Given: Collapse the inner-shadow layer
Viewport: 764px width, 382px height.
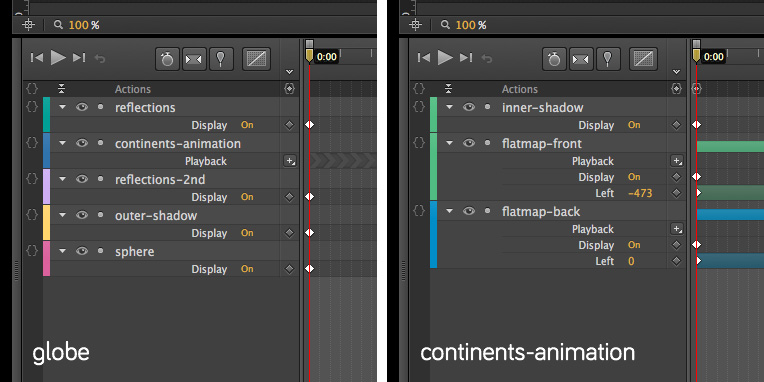Looking at the screenshot, I should (x=449, y=107).
